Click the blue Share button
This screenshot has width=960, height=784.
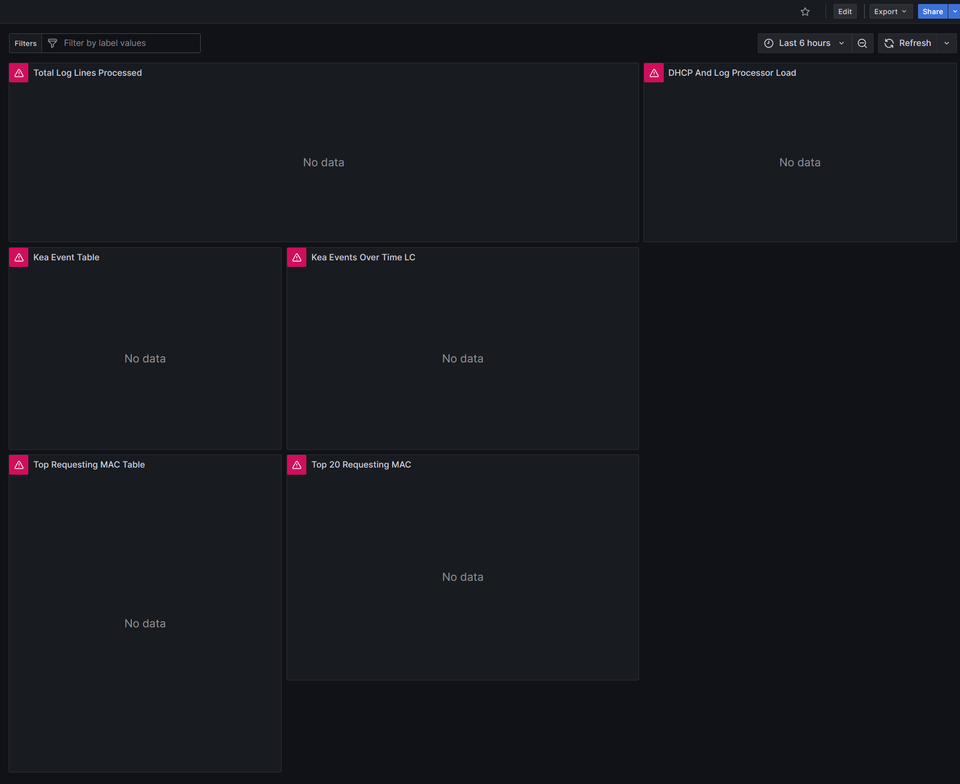point(932,12)
